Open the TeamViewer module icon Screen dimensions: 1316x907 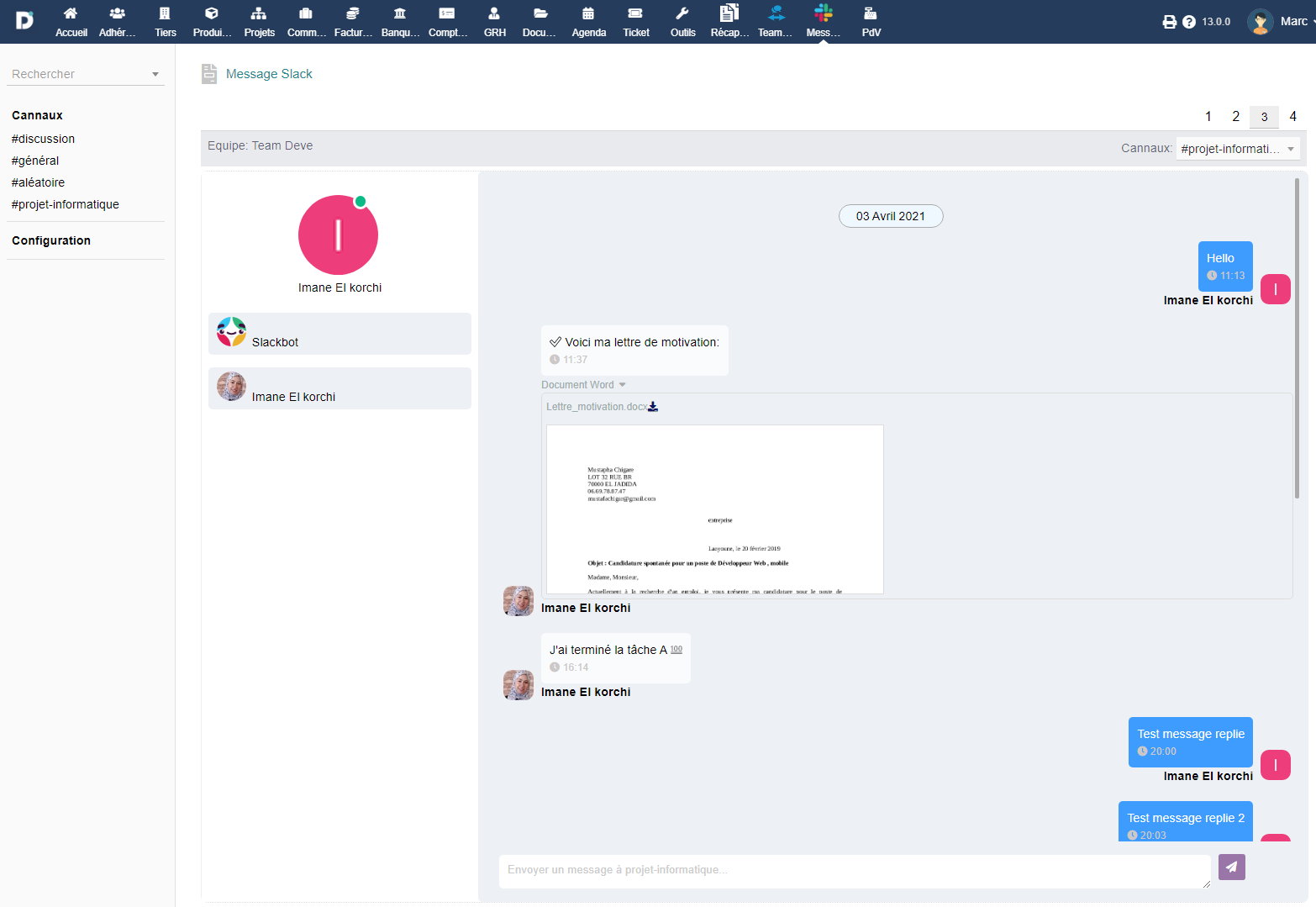tap(776, 13)
